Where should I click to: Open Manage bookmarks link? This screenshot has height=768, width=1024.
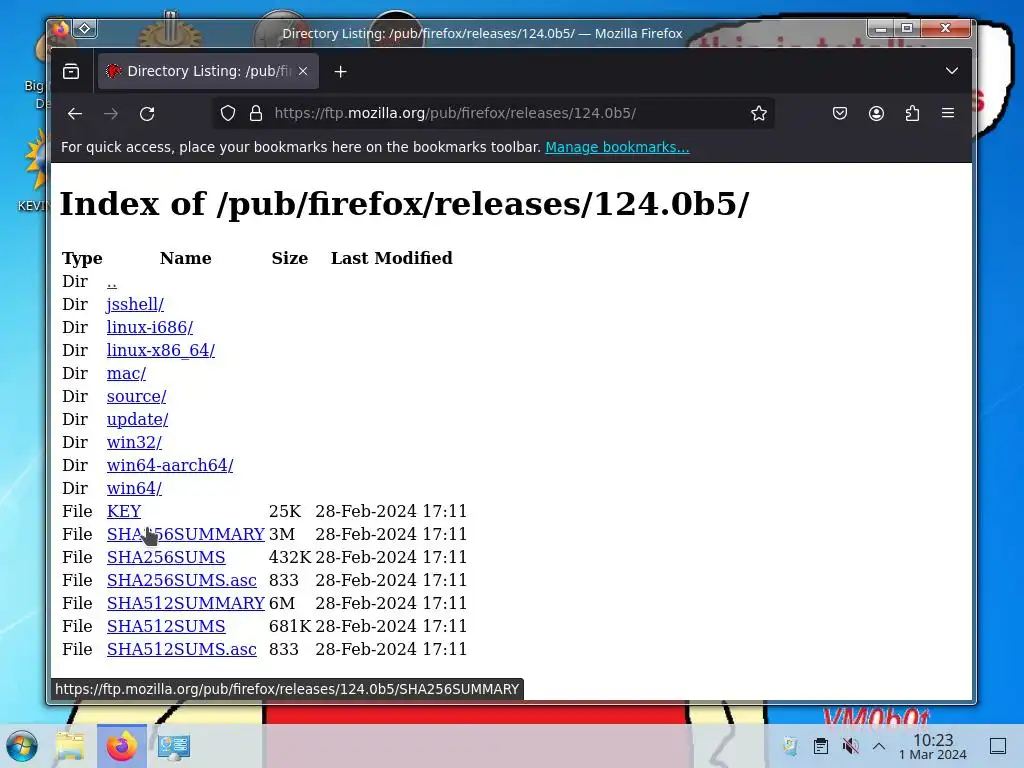tap(617, 147)
